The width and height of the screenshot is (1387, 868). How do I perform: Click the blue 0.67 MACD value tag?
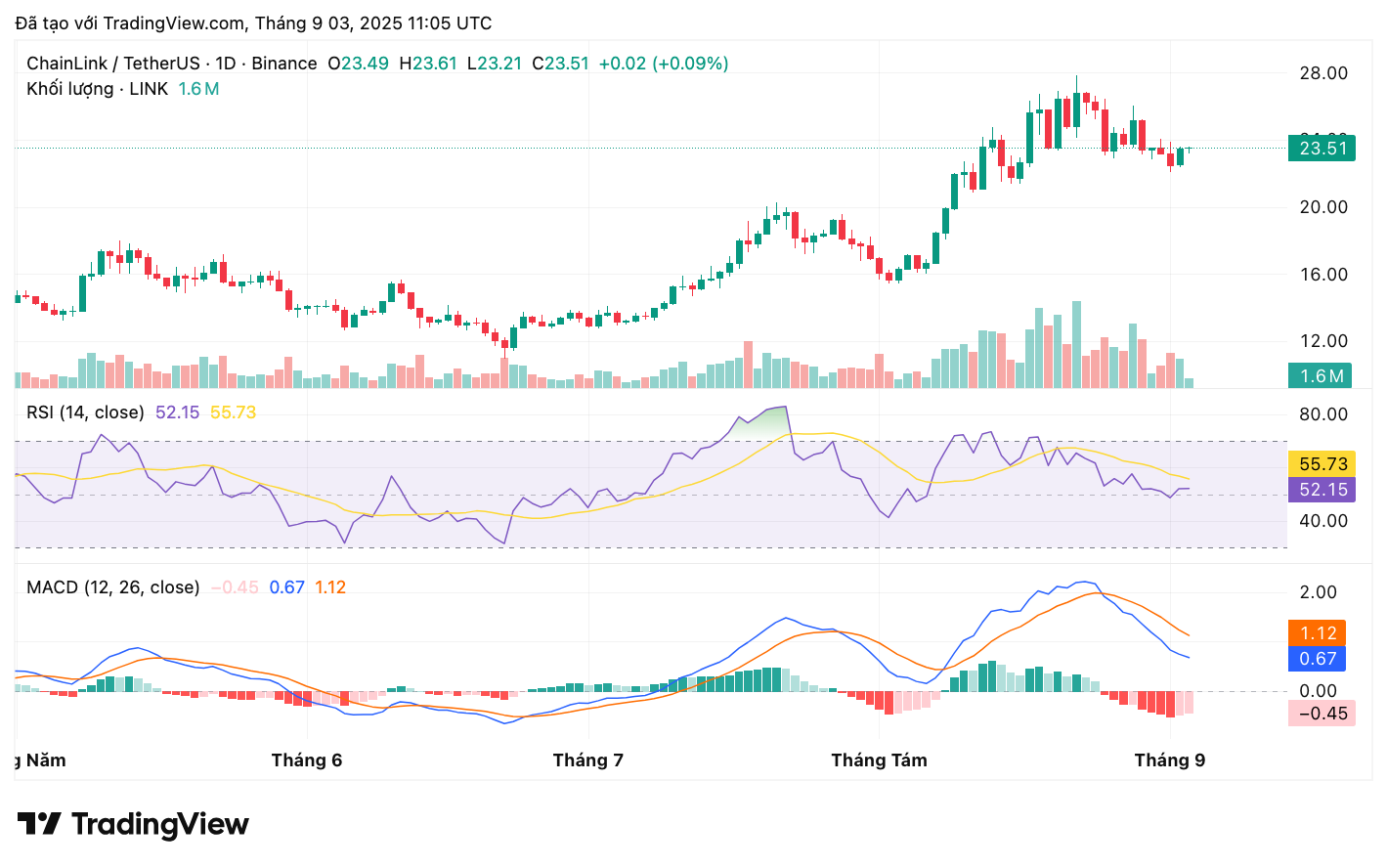(x=1317, y=659)
